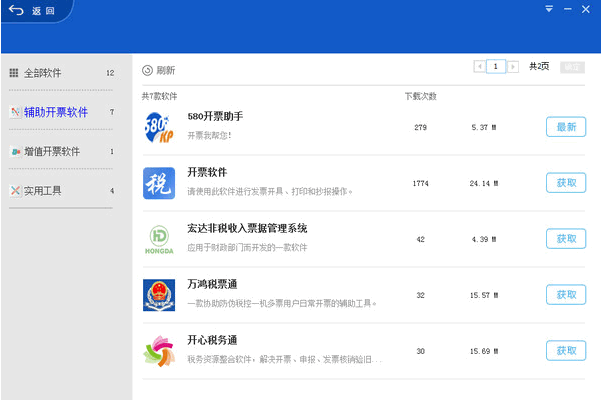Screen dimensions: 602x401
Task: Open the 宏达非税收入票据管理系统 title
Action: point(247,228)
